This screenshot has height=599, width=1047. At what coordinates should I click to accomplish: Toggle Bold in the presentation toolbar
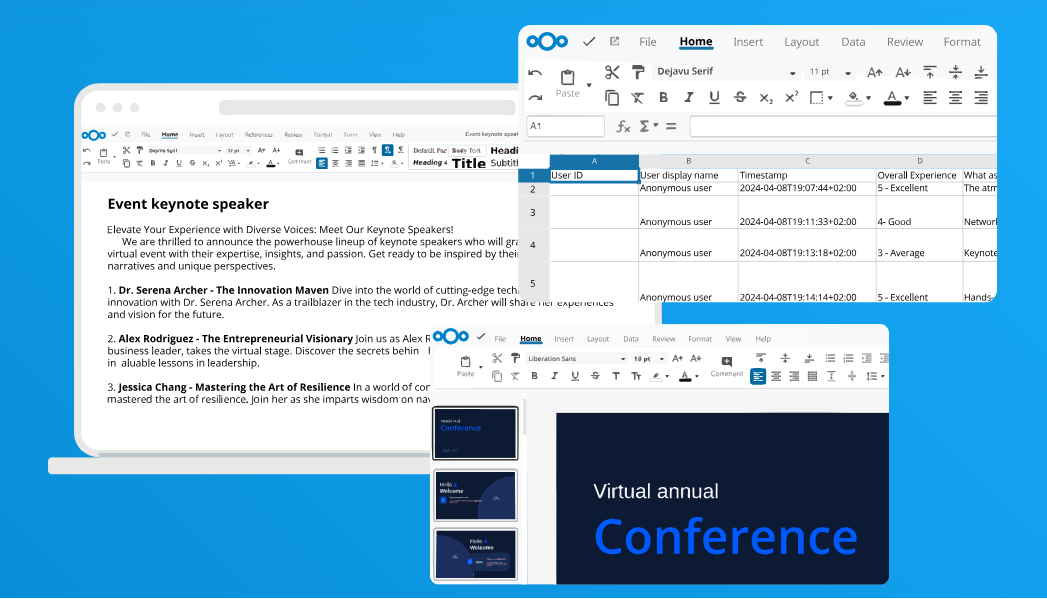pyautogui.click(x=534, y=376)
